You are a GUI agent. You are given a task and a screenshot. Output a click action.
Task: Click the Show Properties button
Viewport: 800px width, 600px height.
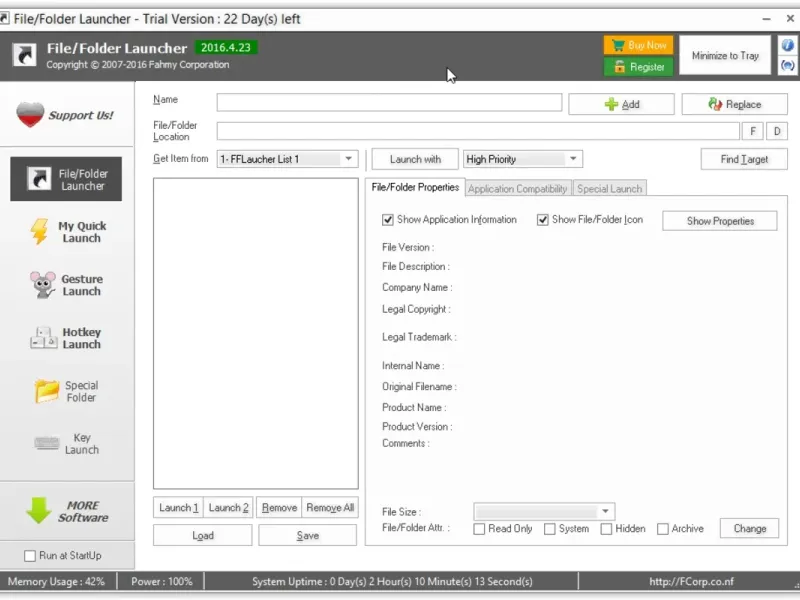[720, 221]
